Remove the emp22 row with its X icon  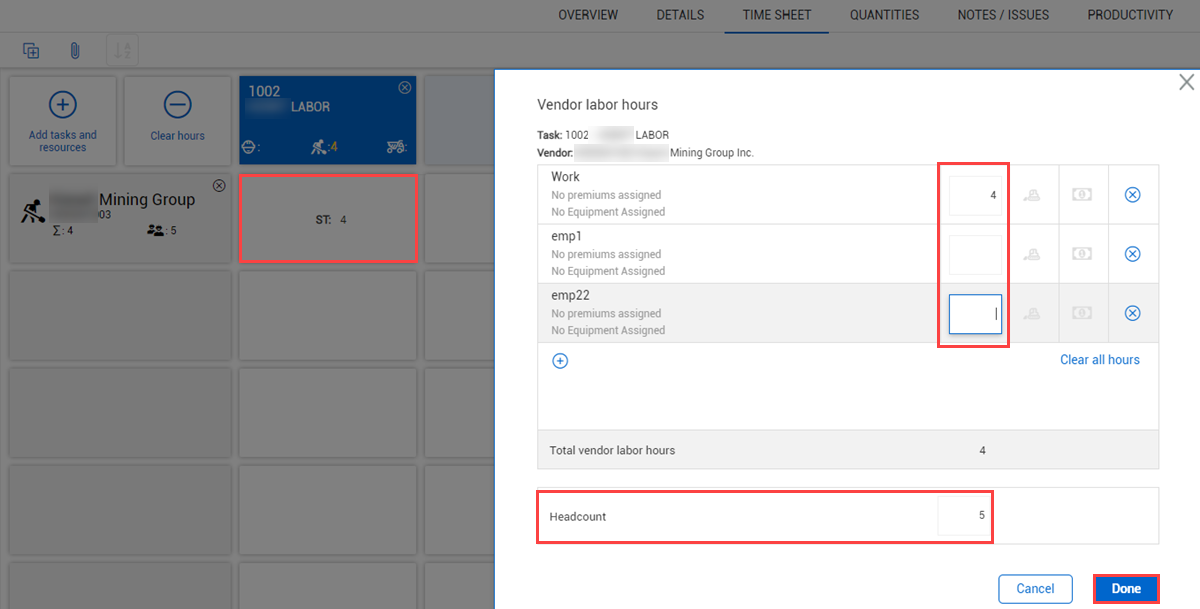pyautogui.click(x=1132, y=313)
